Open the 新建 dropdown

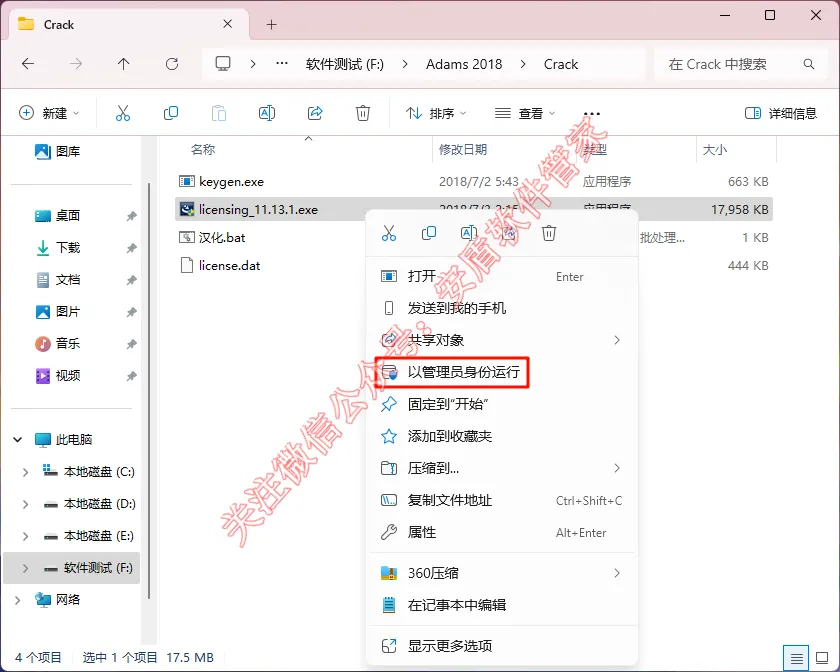click(x=49, y=113)
